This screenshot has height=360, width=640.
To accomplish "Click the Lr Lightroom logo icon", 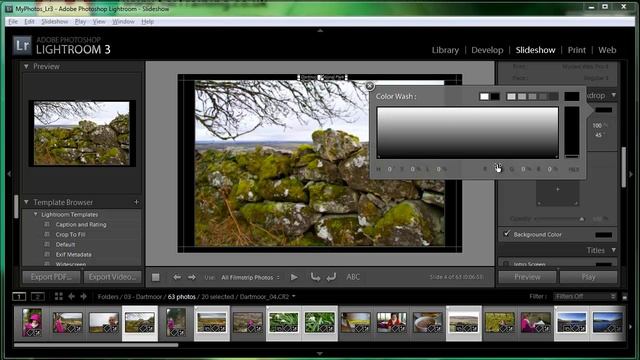I will pyautogui.click(x=22, y=45).
